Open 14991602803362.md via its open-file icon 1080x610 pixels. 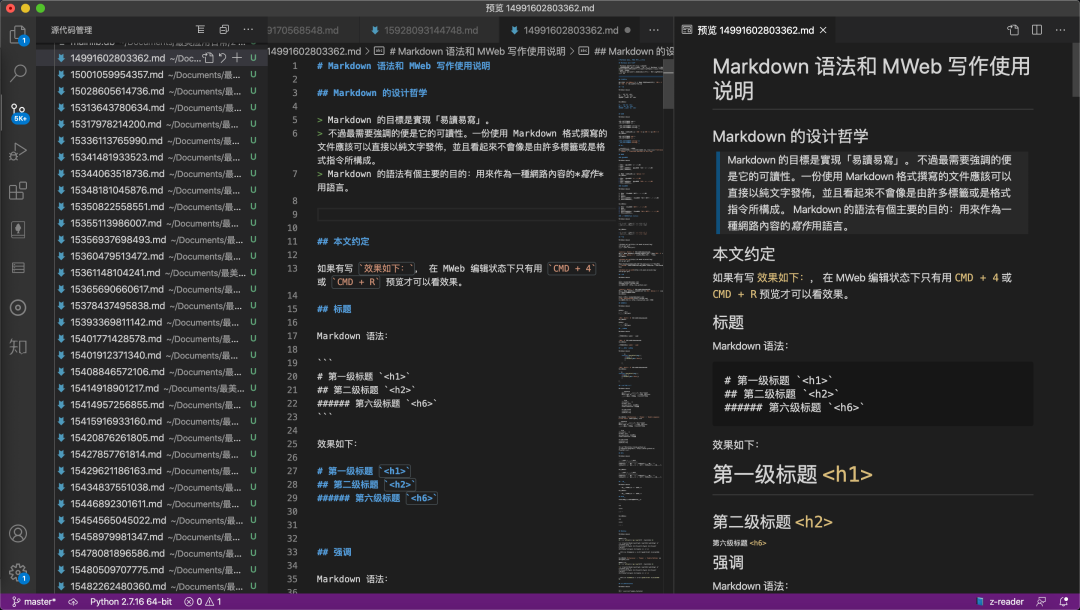(x=208, y=59)
